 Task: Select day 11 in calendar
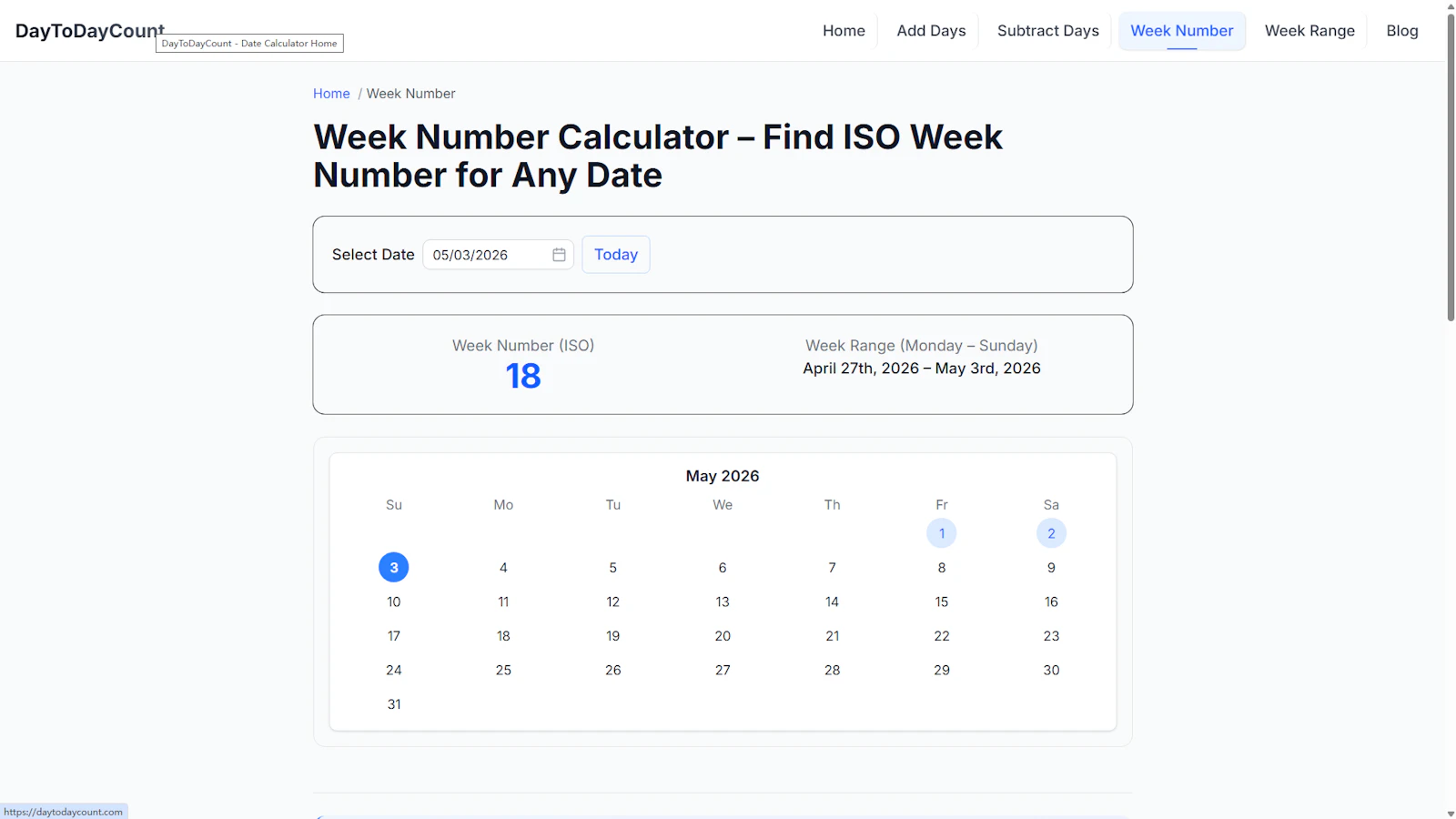[503, 602]
